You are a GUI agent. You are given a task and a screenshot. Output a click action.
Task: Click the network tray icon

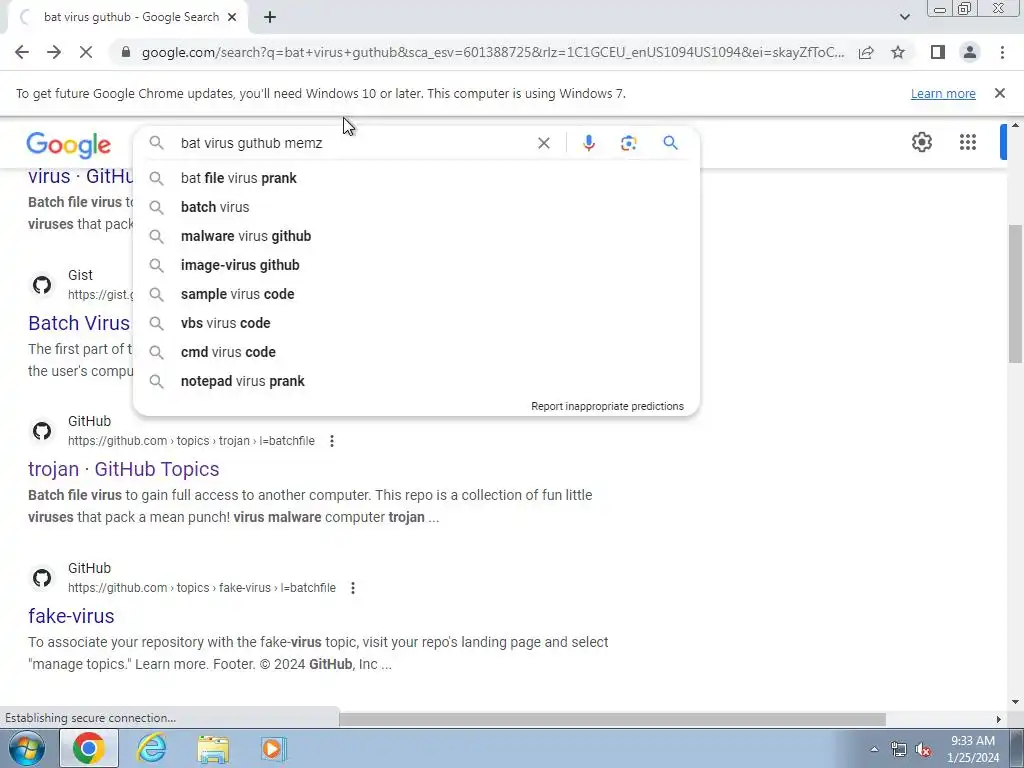point(899,749)
